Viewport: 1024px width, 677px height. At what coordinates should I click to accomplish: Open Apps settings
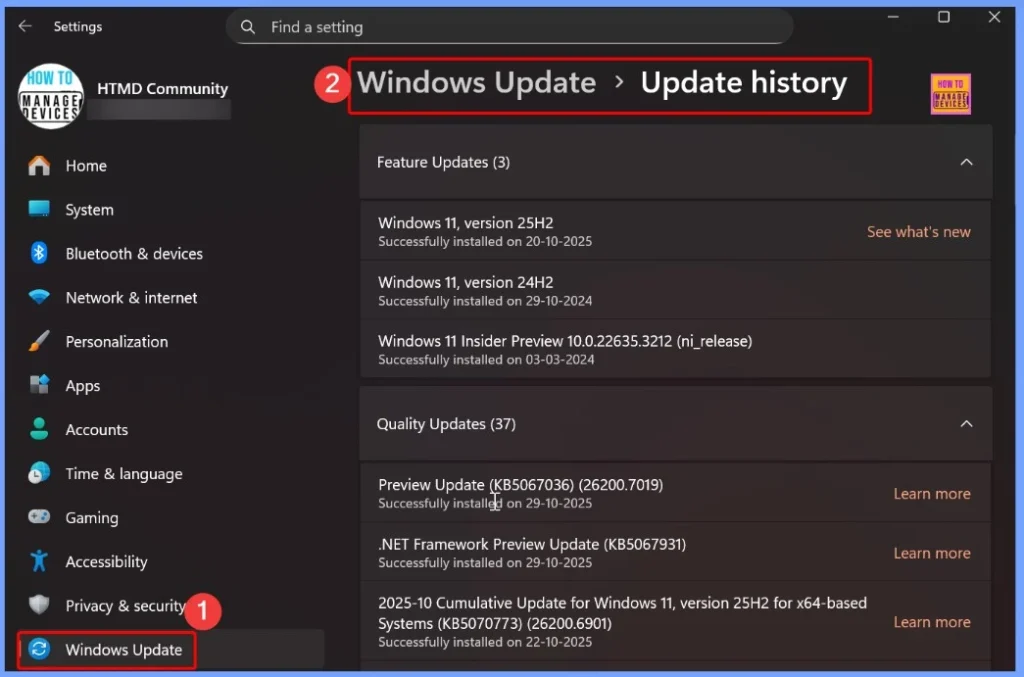tap(83, 385)
